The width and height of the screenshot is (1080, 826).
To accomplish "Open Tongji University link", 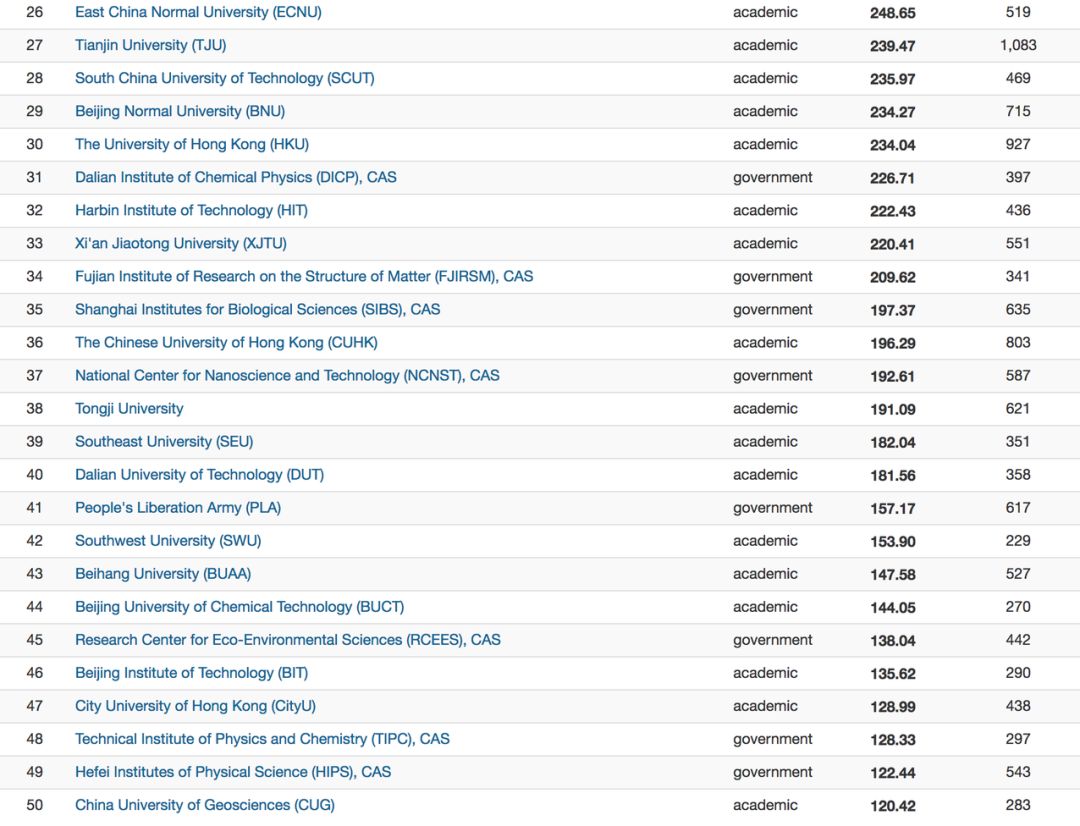I will 129,409.
